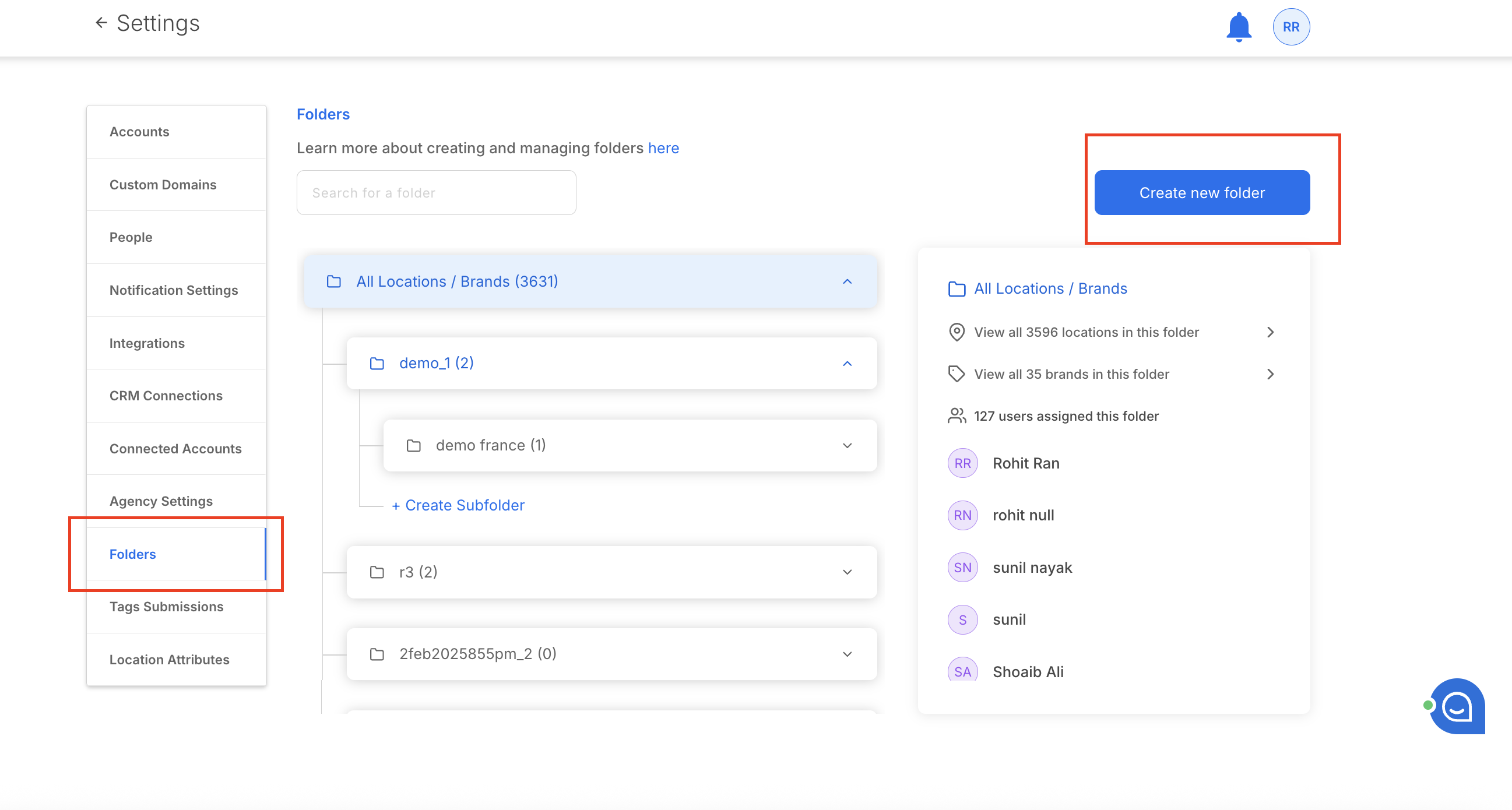Image resolution: width=1512 pixels, height=810 pixels.
Task: Open the RR profile avatar menu
Action: (1291, 27)
